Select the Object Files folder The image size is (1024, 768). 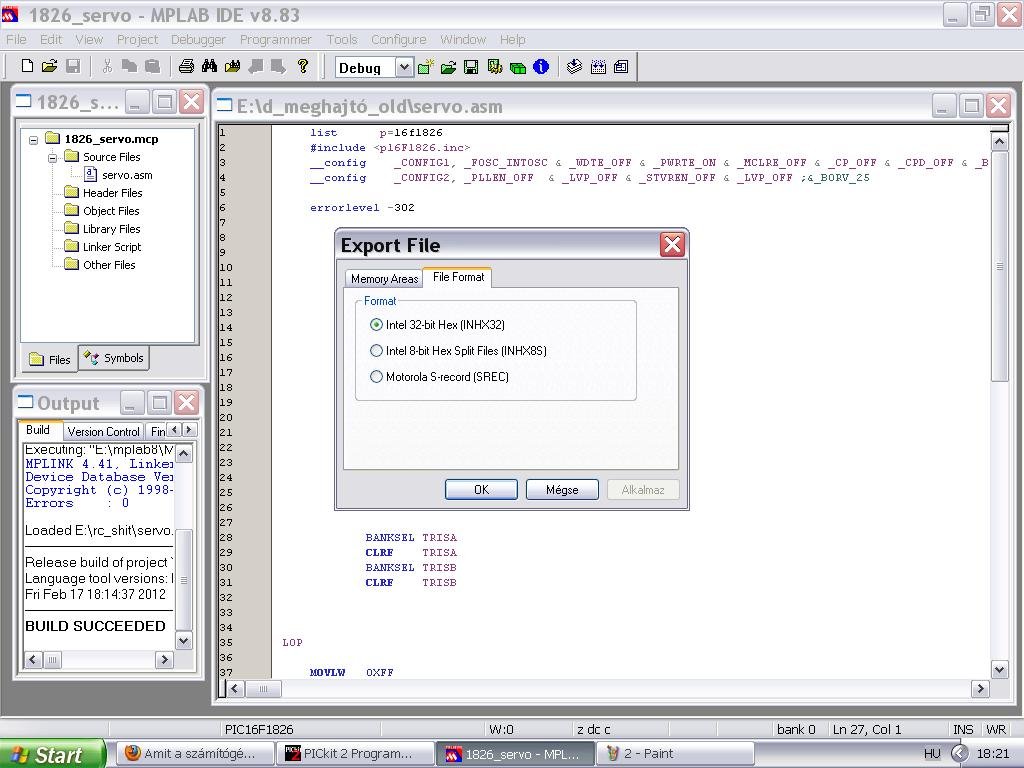click(x=111, y=211)
